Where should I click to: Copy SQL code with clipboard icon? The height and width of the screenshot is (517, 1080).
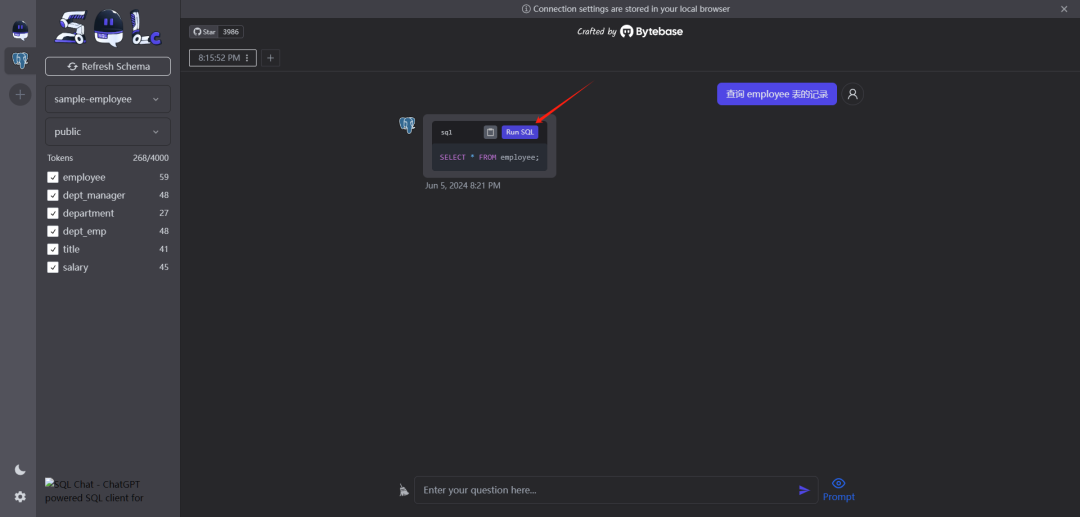pyautogui.click(x=490, y=132)
